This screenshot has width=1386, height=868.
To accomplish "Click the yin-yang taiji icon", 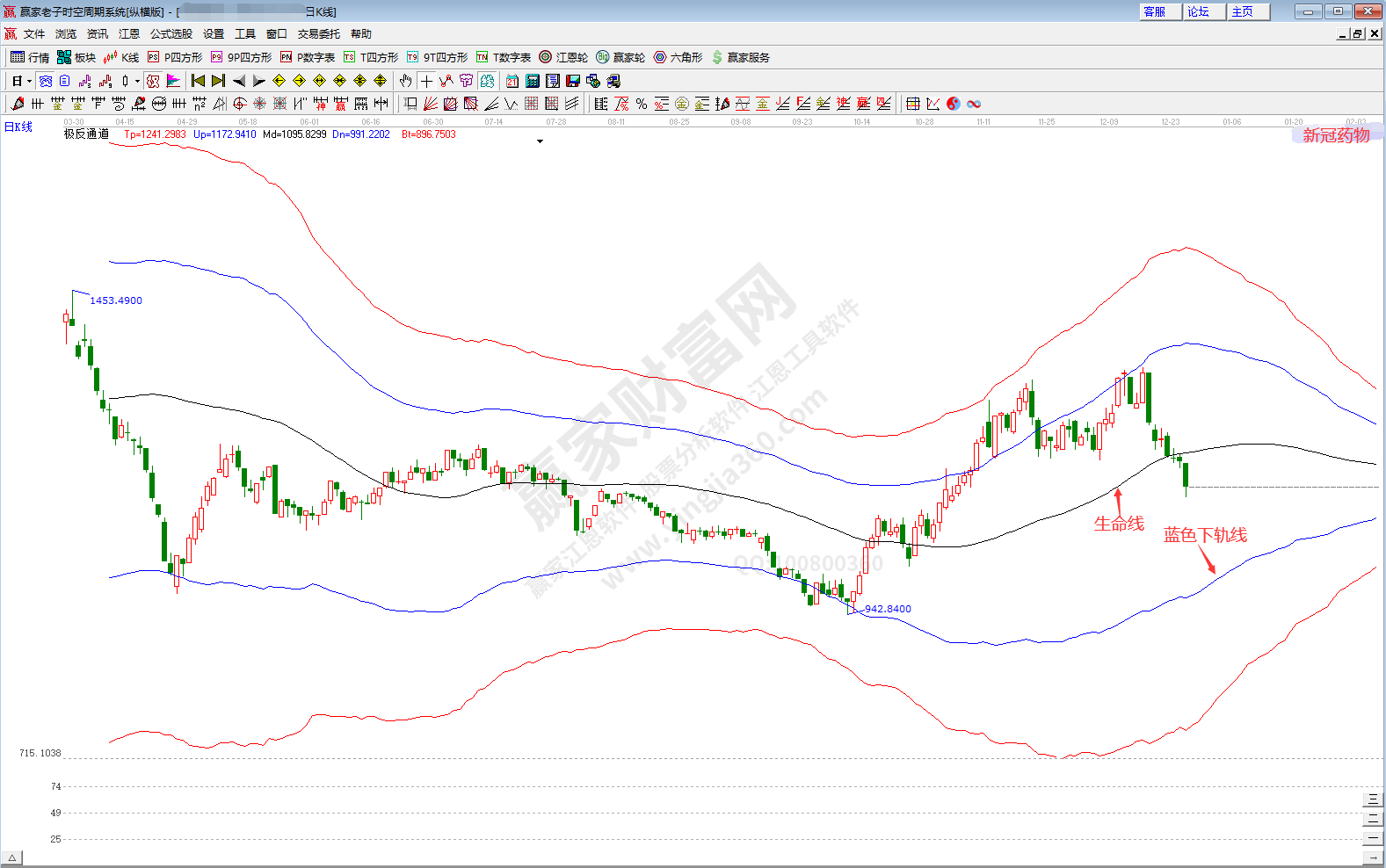I will click(x=954, y=104).
